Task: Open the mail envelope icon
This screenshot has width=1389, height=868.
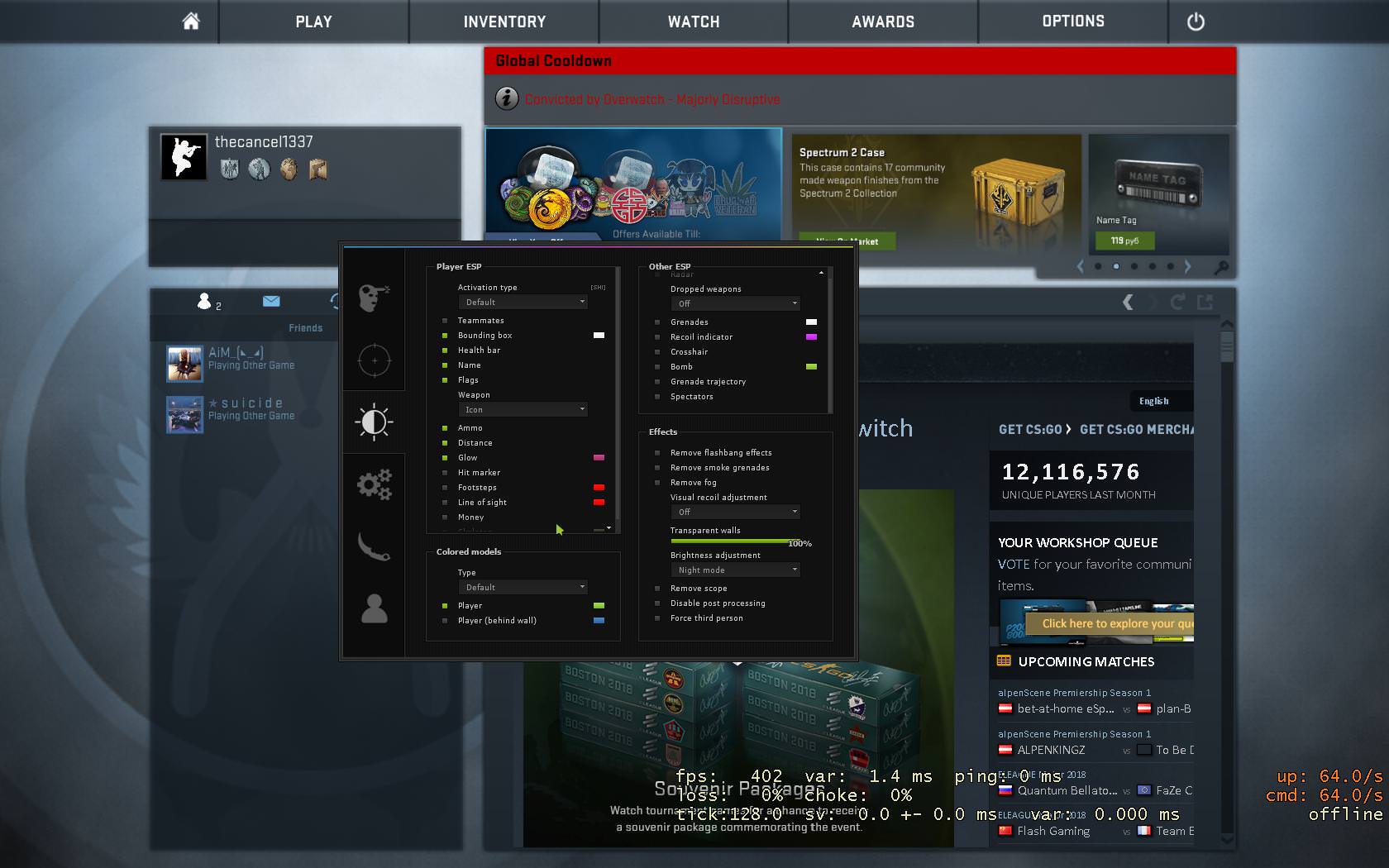Action: pyautogui.click(x=271, y=301)
